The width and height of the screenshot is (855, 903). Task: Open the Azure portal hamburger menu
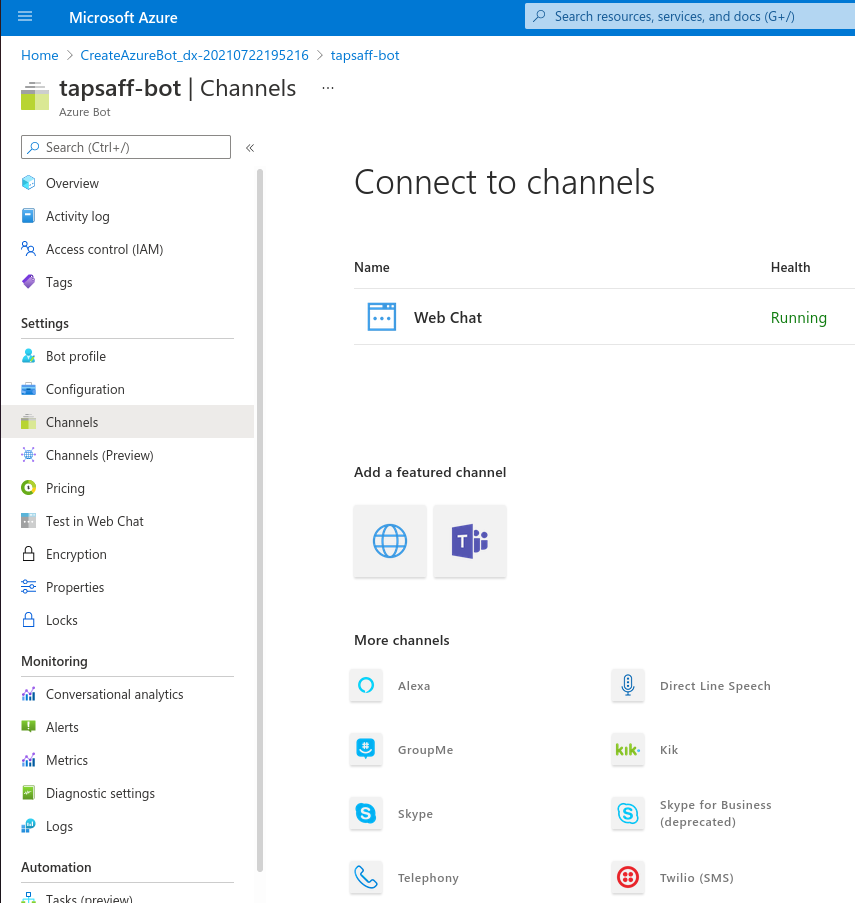pyautogui.click(x=25, y=17)
